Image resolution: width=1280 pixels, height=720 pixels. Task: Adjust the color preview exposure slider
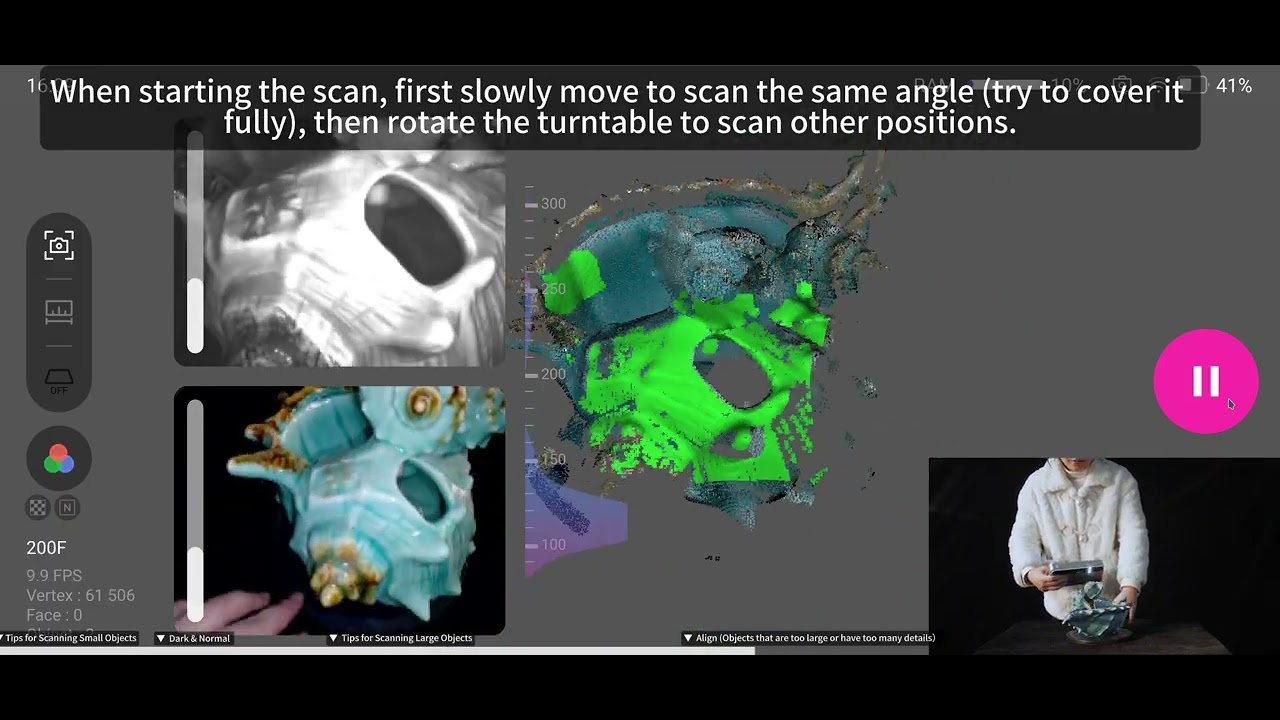[195, 510]
